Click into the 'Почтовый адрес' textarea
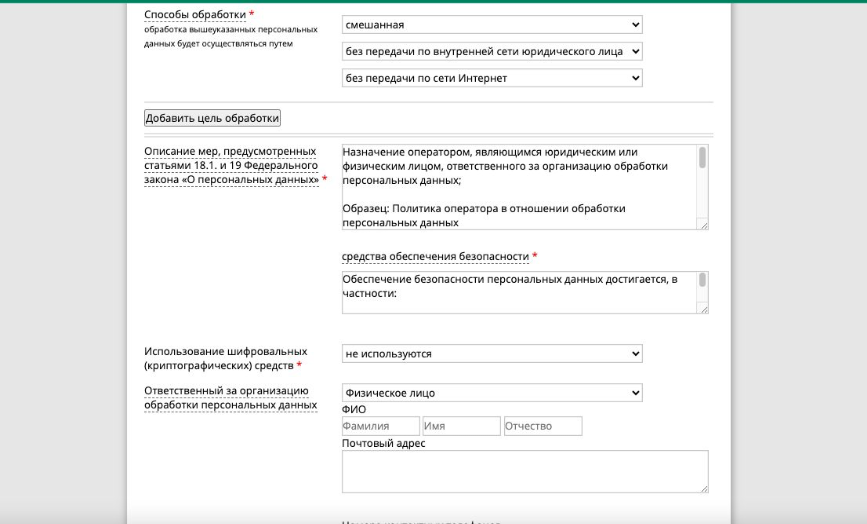The width and height of the screenshot is (867, 524). click(x=525, y=471)
